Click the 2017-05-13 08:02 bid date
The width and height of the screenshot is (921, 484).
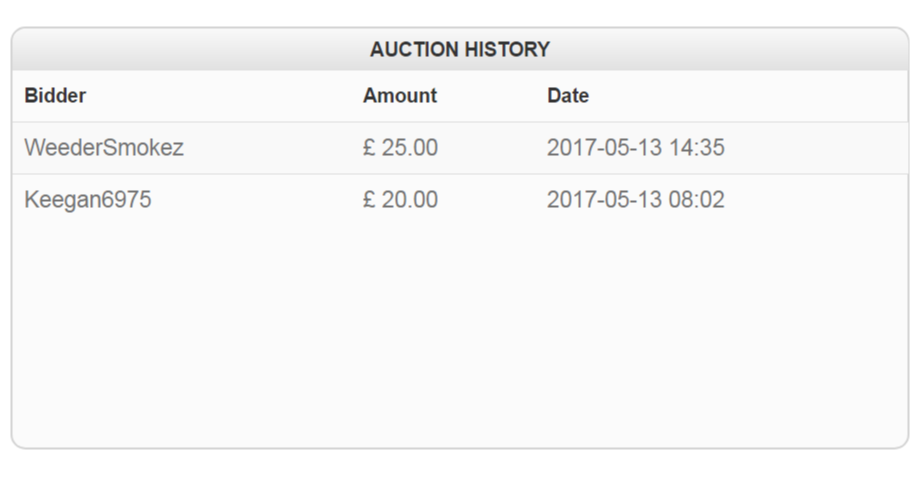pos(635,200)
